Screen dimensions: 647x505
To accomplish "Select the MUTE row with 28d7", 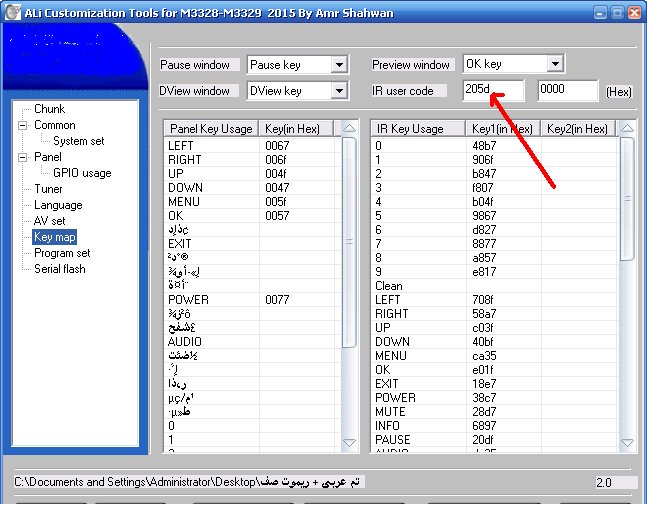I will click(495, 412).
